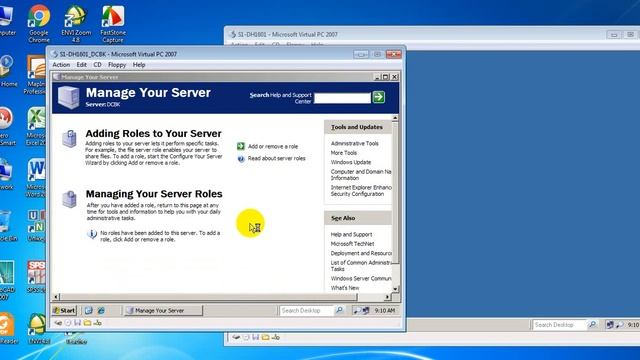
Task: Open Internet Explorer from guest quick launch
Action: (x=101, y=311)
